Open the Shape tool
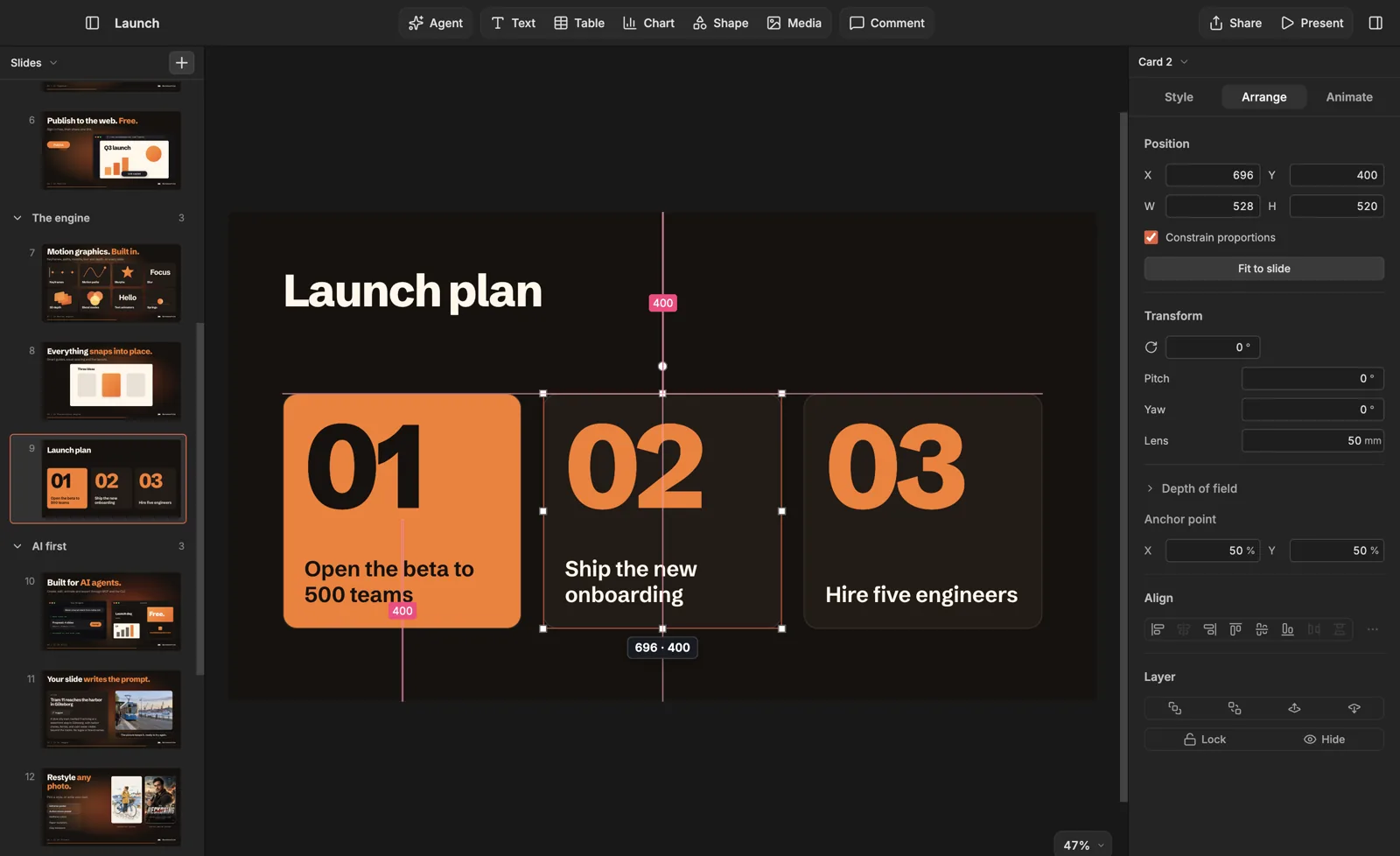This screenshot has width=1400, height=856. click(x=720, y=23)
